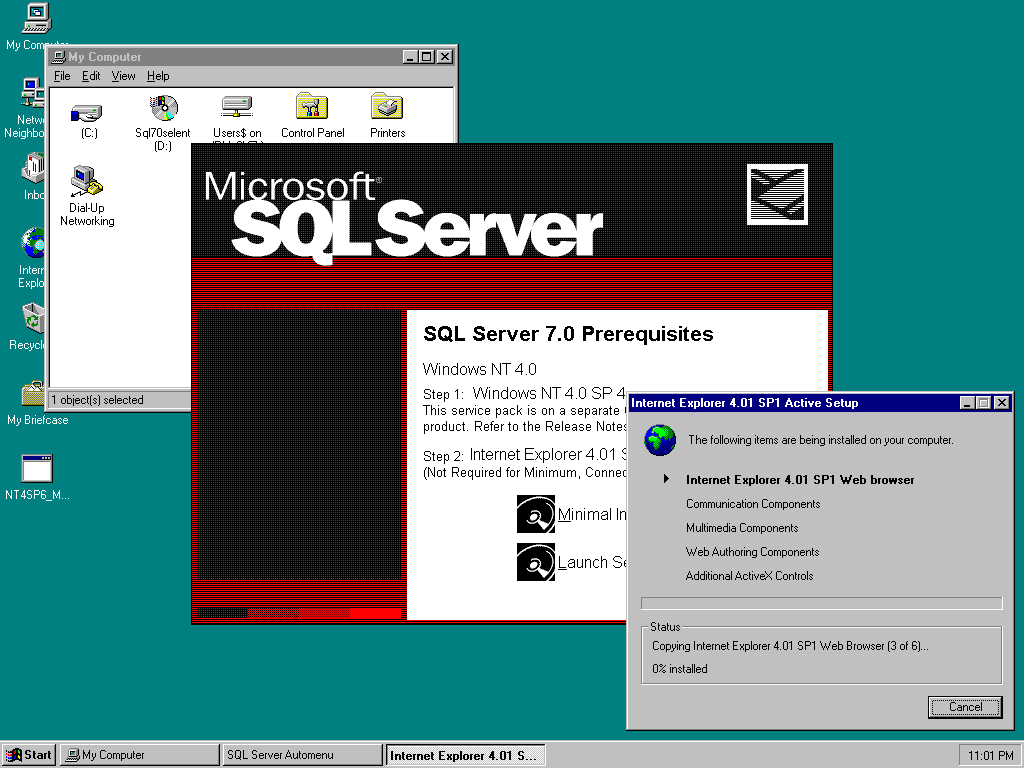Open the (C:) drive icon
This screenshot has width=1024, height=768.
click(88, 113)
